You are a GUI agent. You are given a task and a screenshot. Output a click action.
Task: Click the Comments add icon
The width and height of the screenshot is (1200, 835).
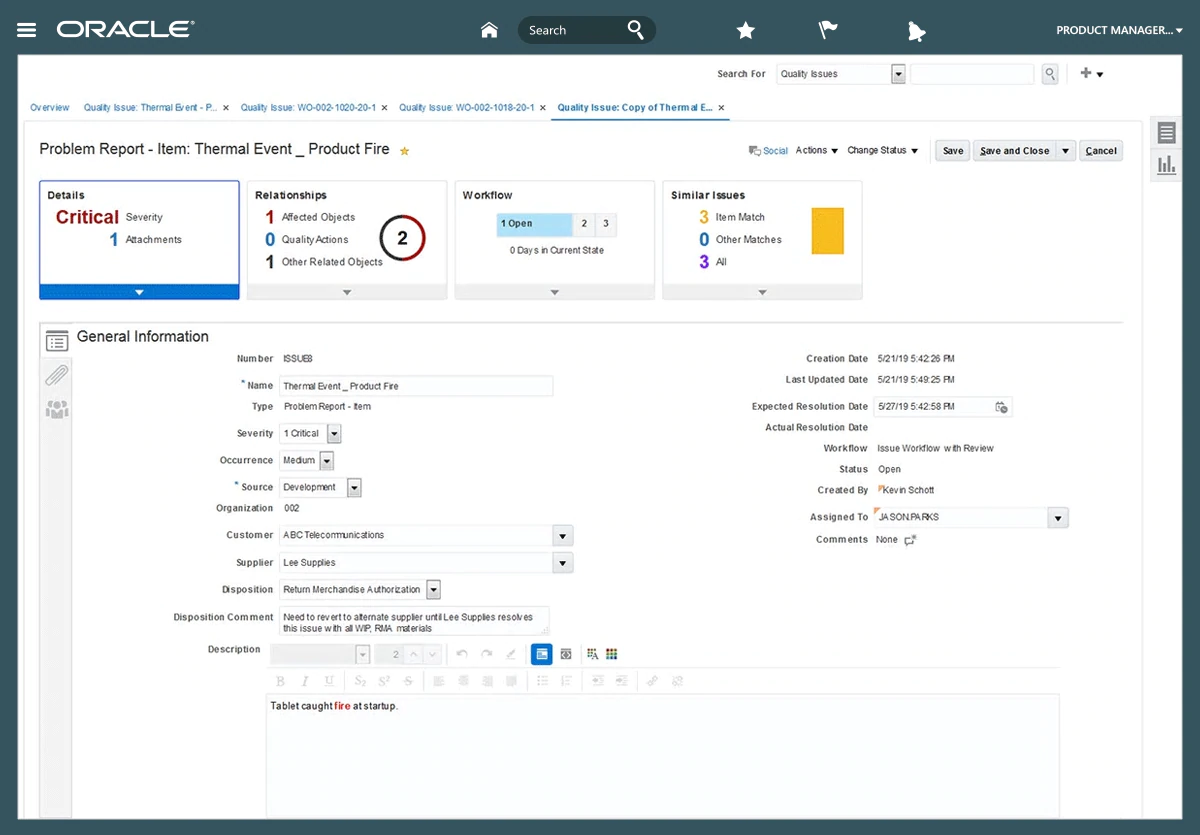click(x=910, y=540)
